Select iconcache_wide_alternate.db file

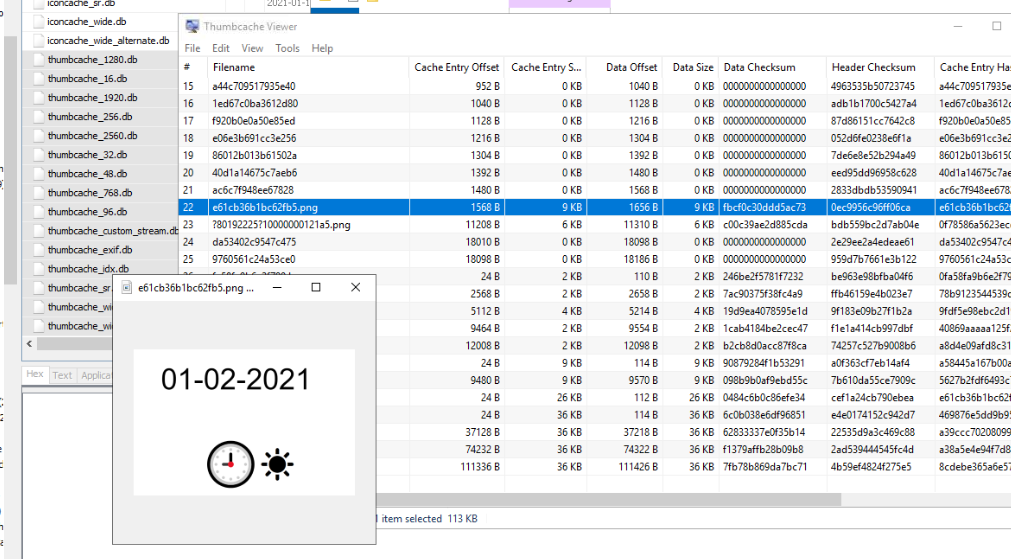click(x=108, y=41)
